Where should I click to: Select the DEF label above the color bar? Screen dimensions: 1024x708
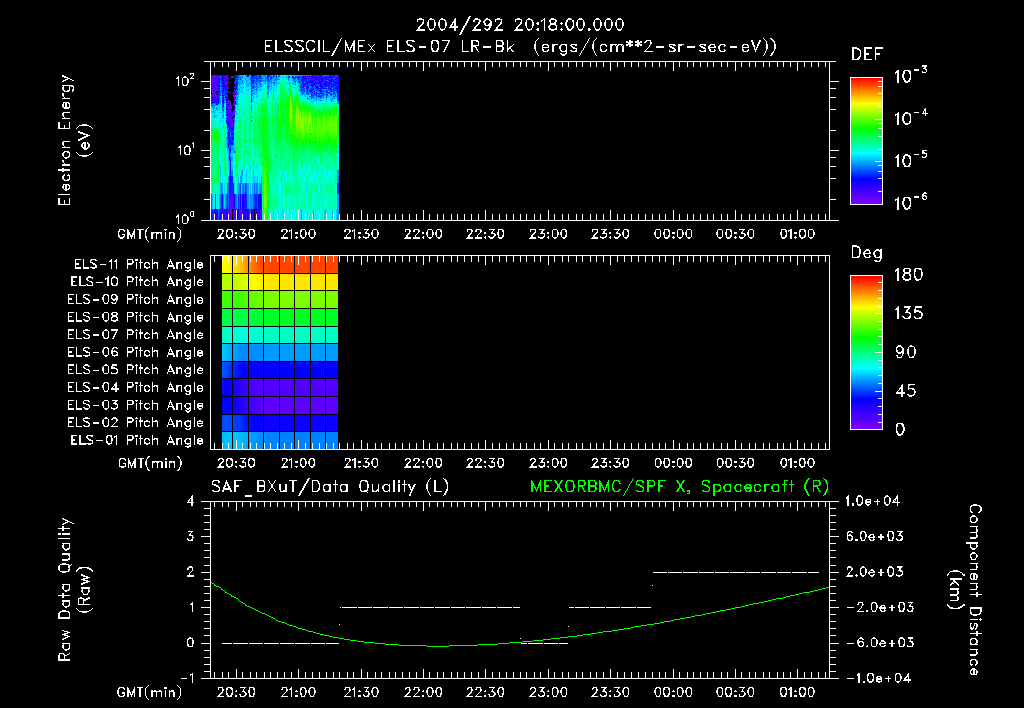point(867,54)
